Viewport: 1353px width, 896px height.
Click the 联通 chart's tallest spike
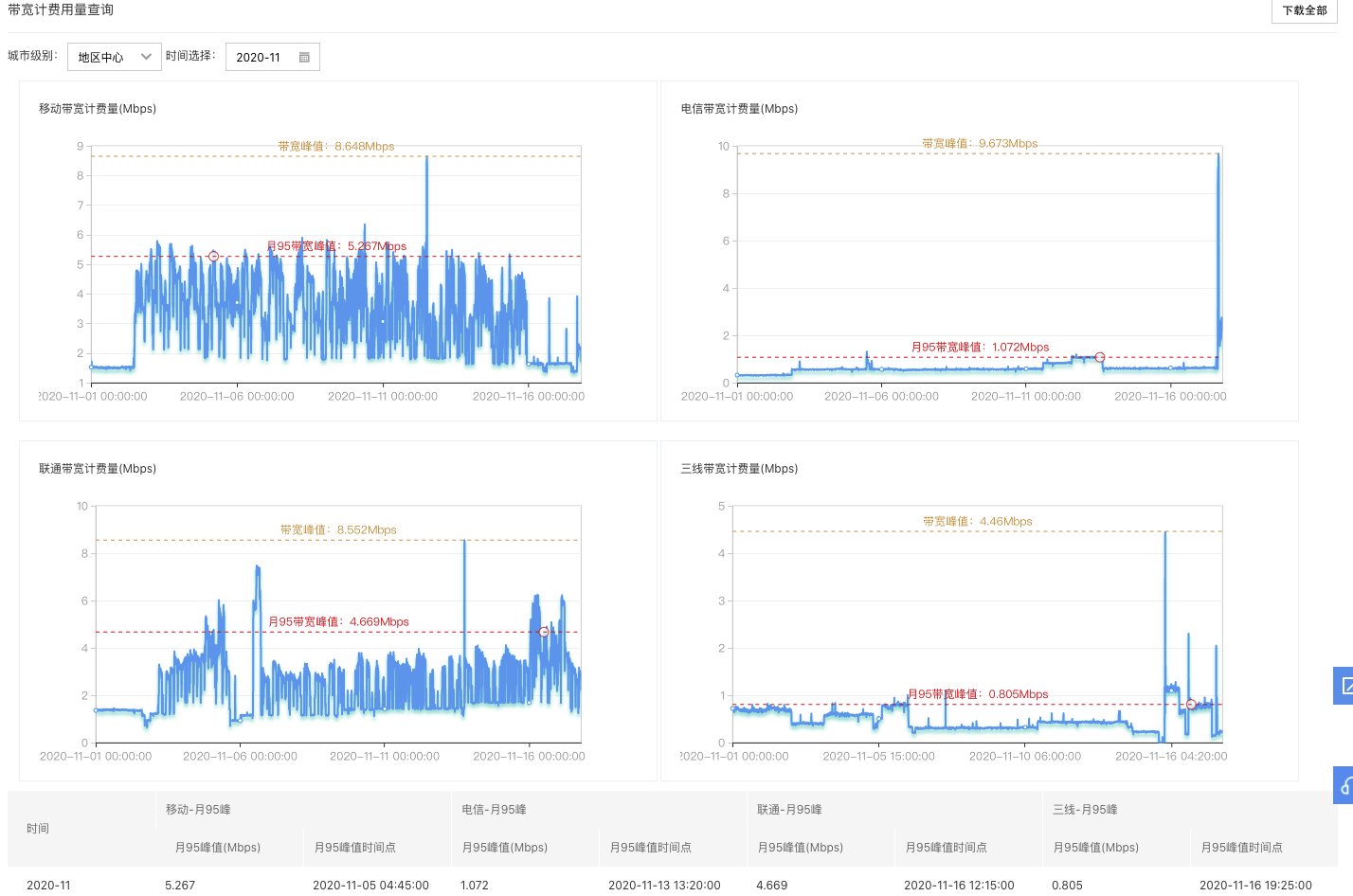tap(464, 544)
